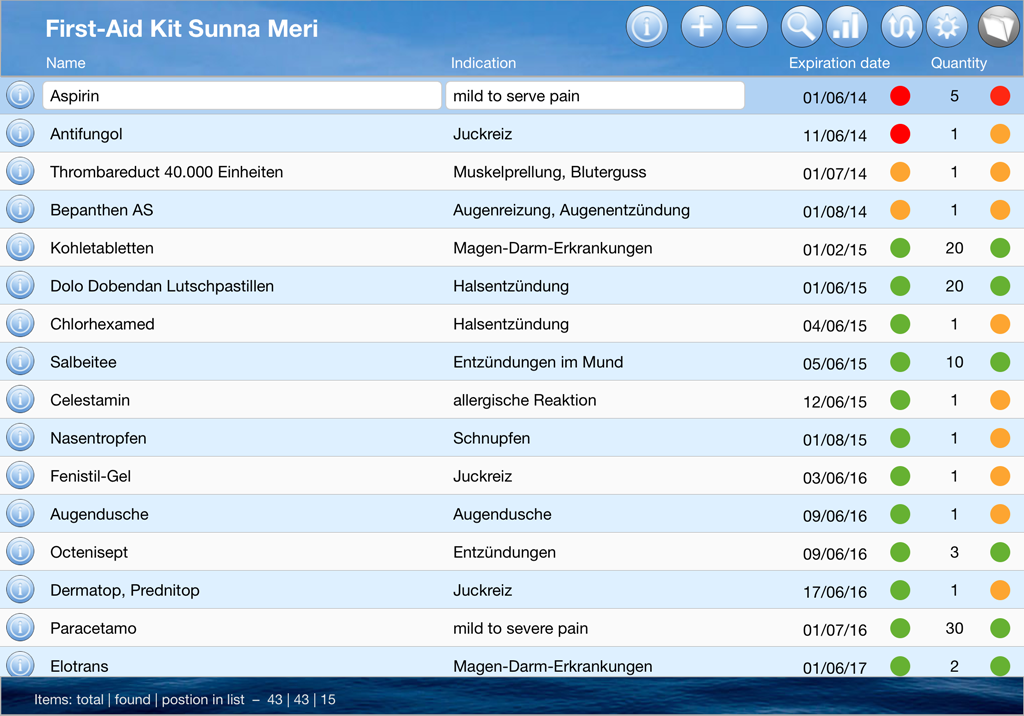This screenshot has height=716, width=1024.
Task: Click expiration date 11/06/14
Action: (835, 135)
